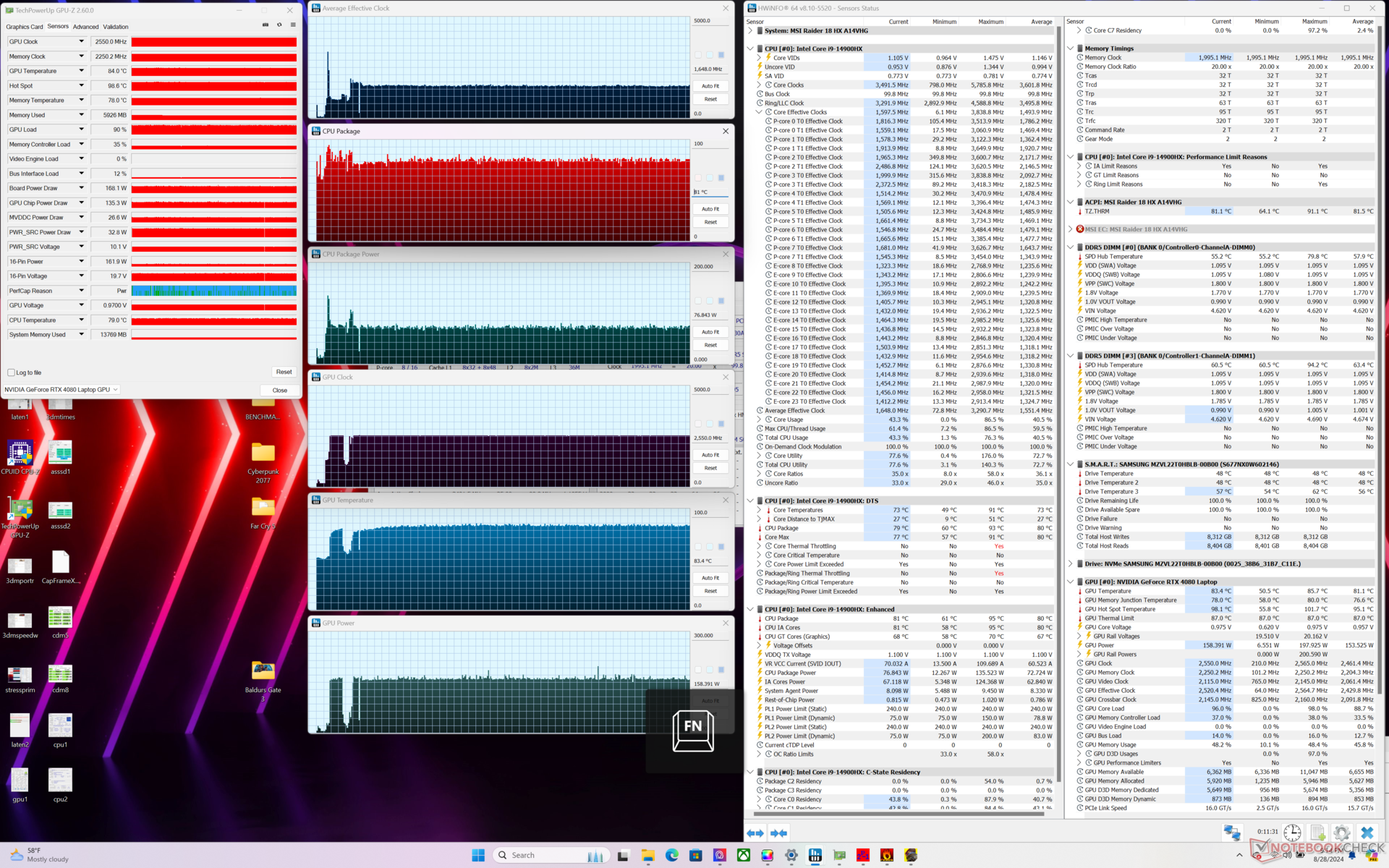Open GPU Clock sensor dropdown
The image size is (1389, 868).
pos(81,41)
